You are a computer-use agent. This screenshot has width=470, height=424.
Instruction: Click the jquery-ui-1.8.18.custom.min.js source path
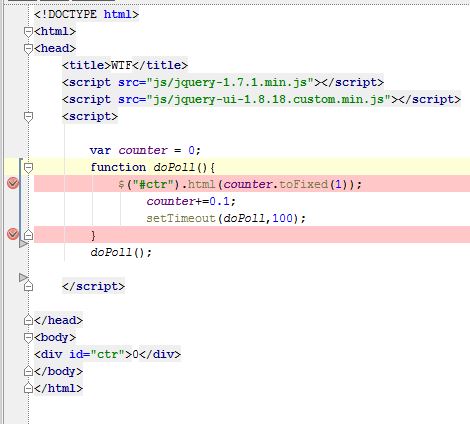269,99
